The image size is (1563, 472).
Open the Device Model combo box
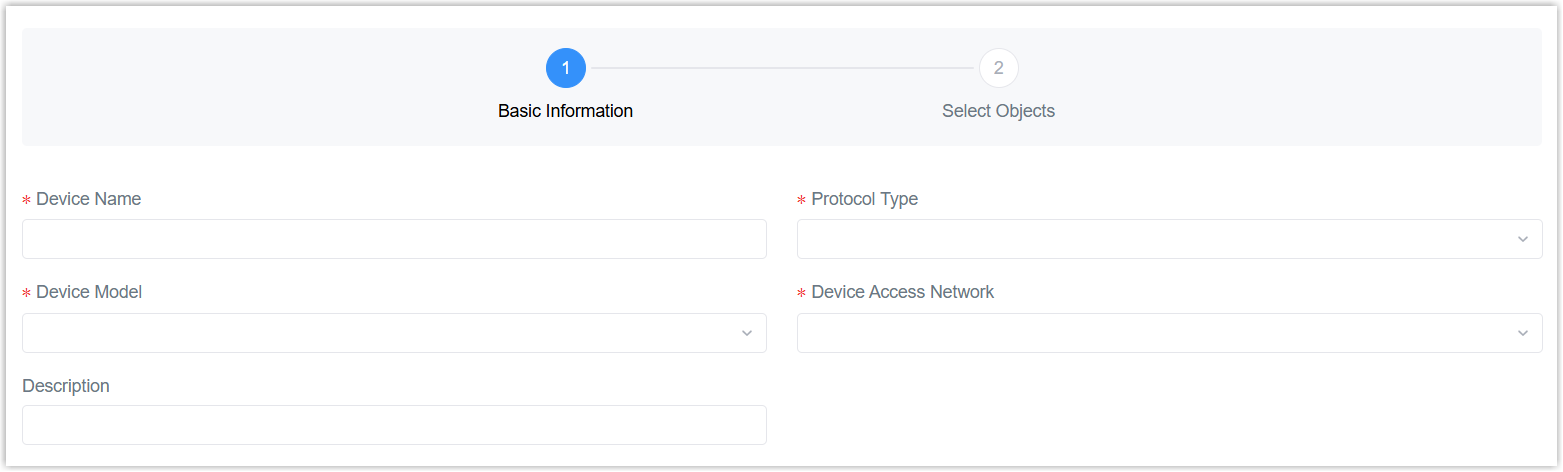380,333
